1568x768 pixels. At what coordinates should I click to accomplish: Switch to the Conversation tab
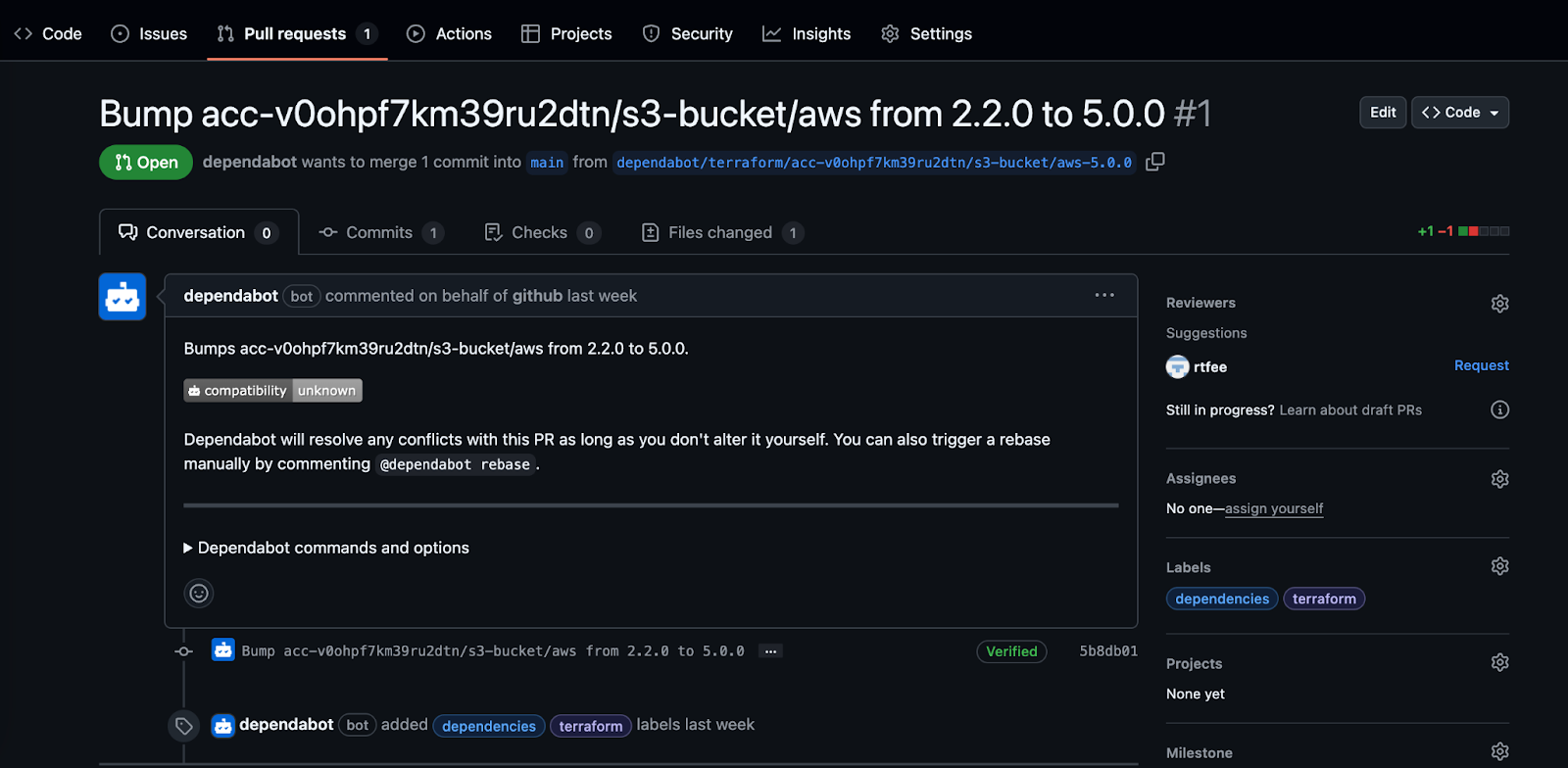coord(198,232)
